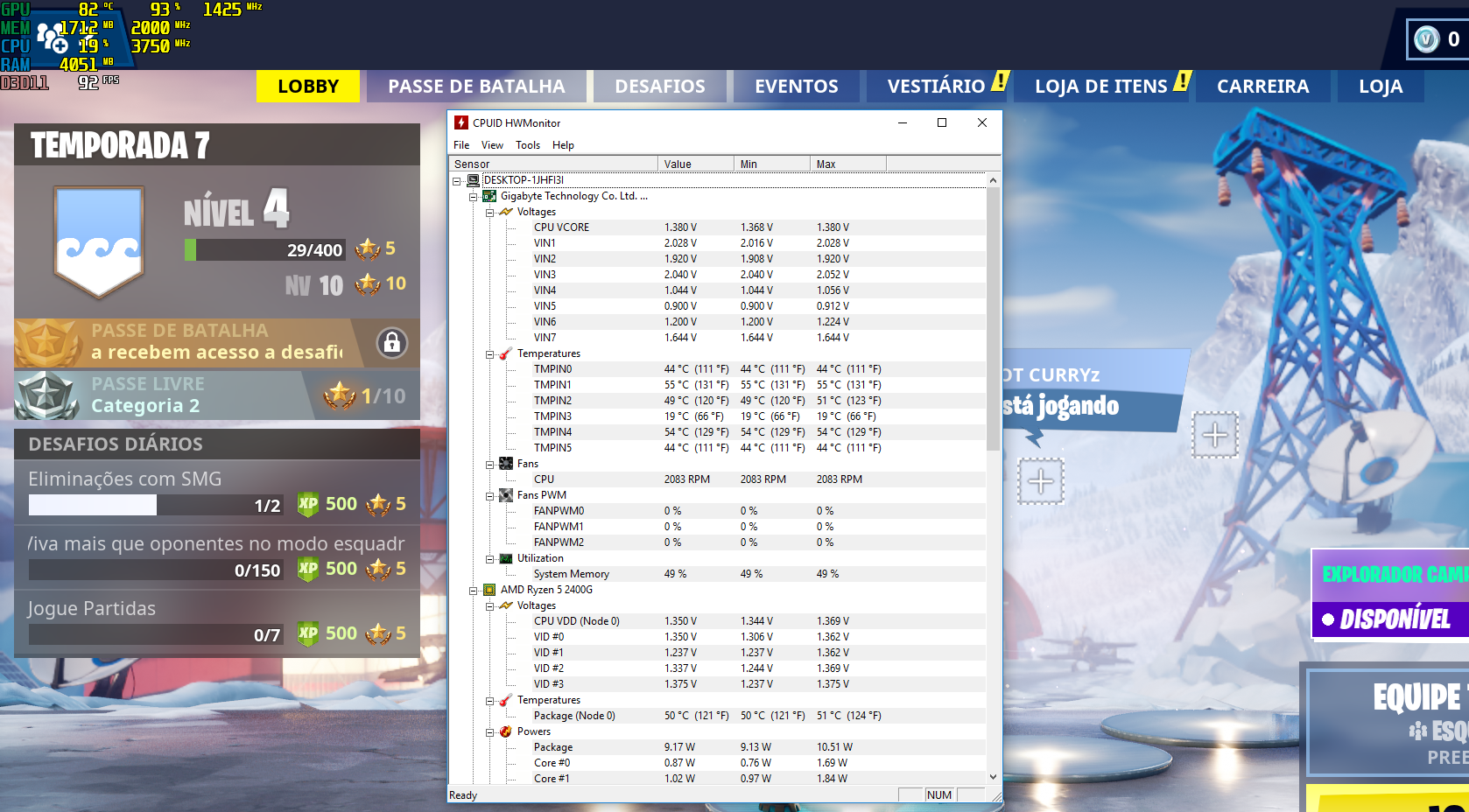
Task: Open LOJA DE ITENS tab
Action: point(1101,87)
